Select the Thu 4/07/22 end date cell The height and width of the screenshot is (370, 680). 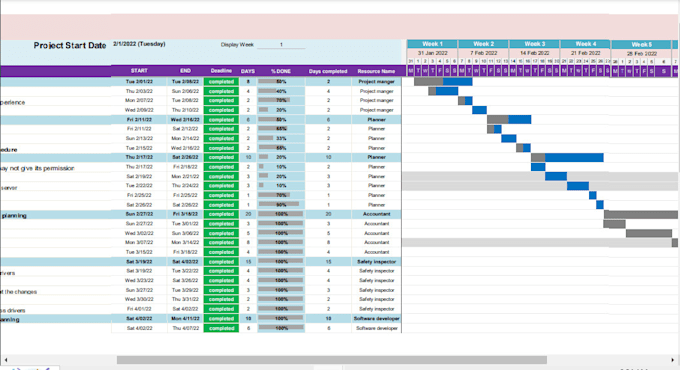tap(185, 328)
